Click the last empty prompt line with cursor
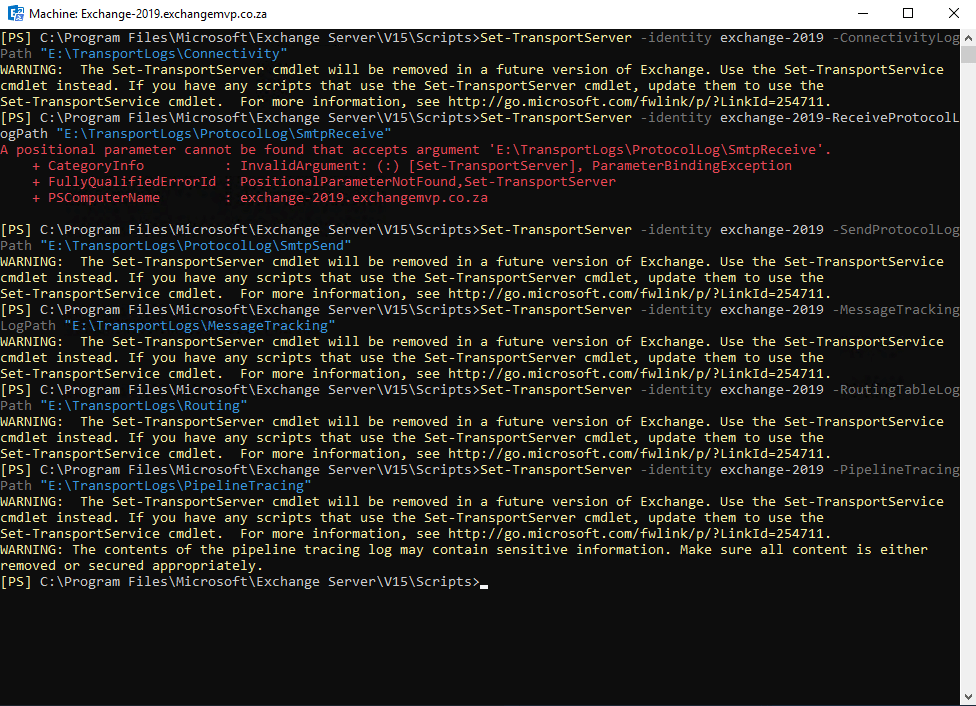The width and height of the screenshot is (976, 706). (244, 582)
